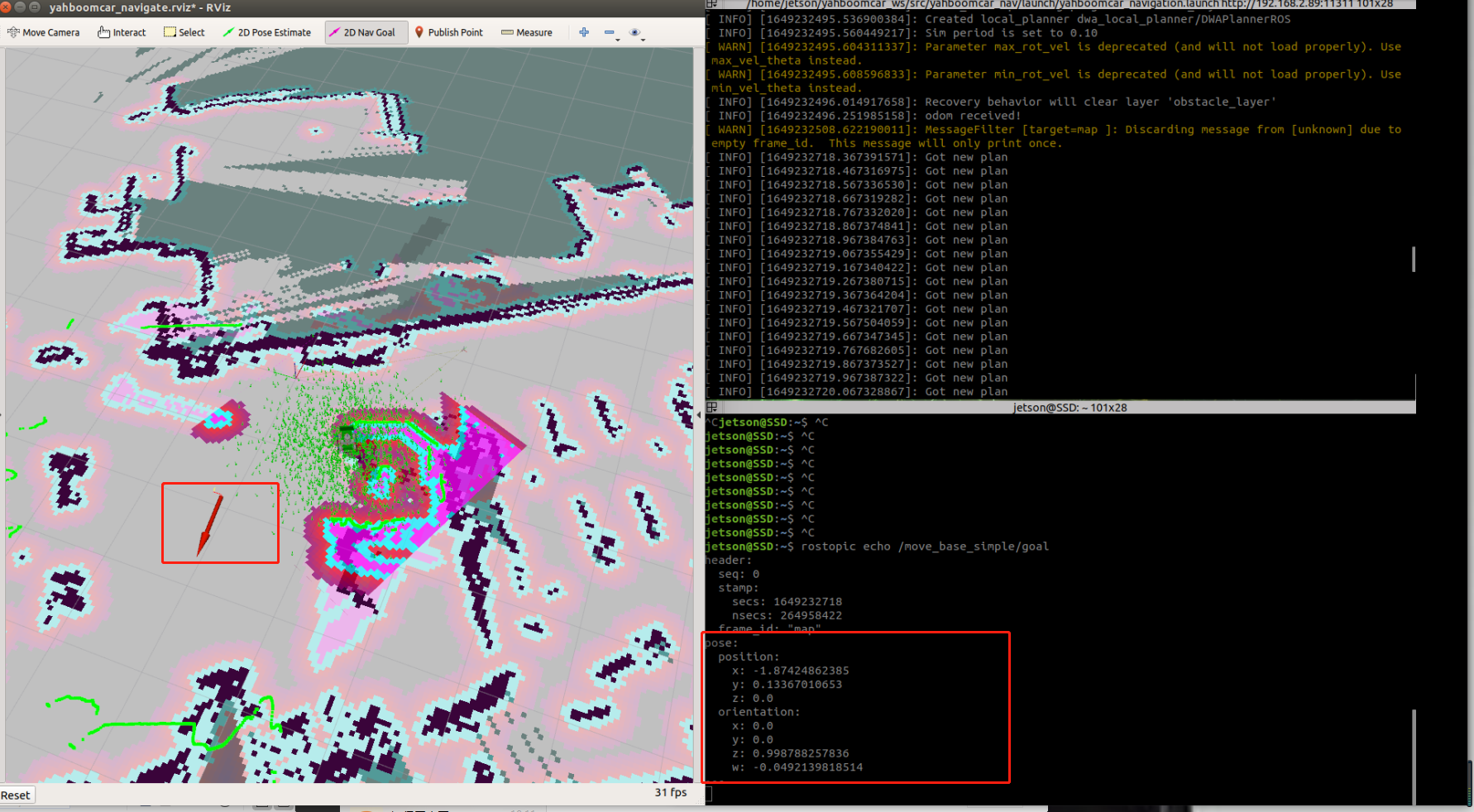The height and width of the screenshot is (812, 1474).
Task: Click the eye view options icon
Action: point(634,32)
